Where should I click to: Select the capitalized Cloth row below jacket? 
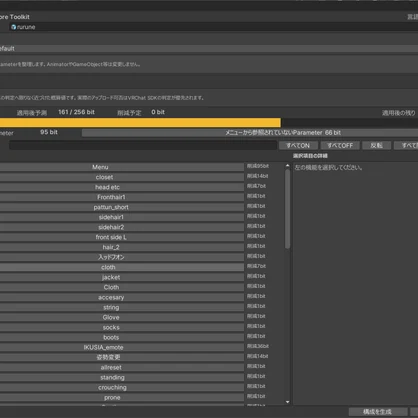coord(122,287)
